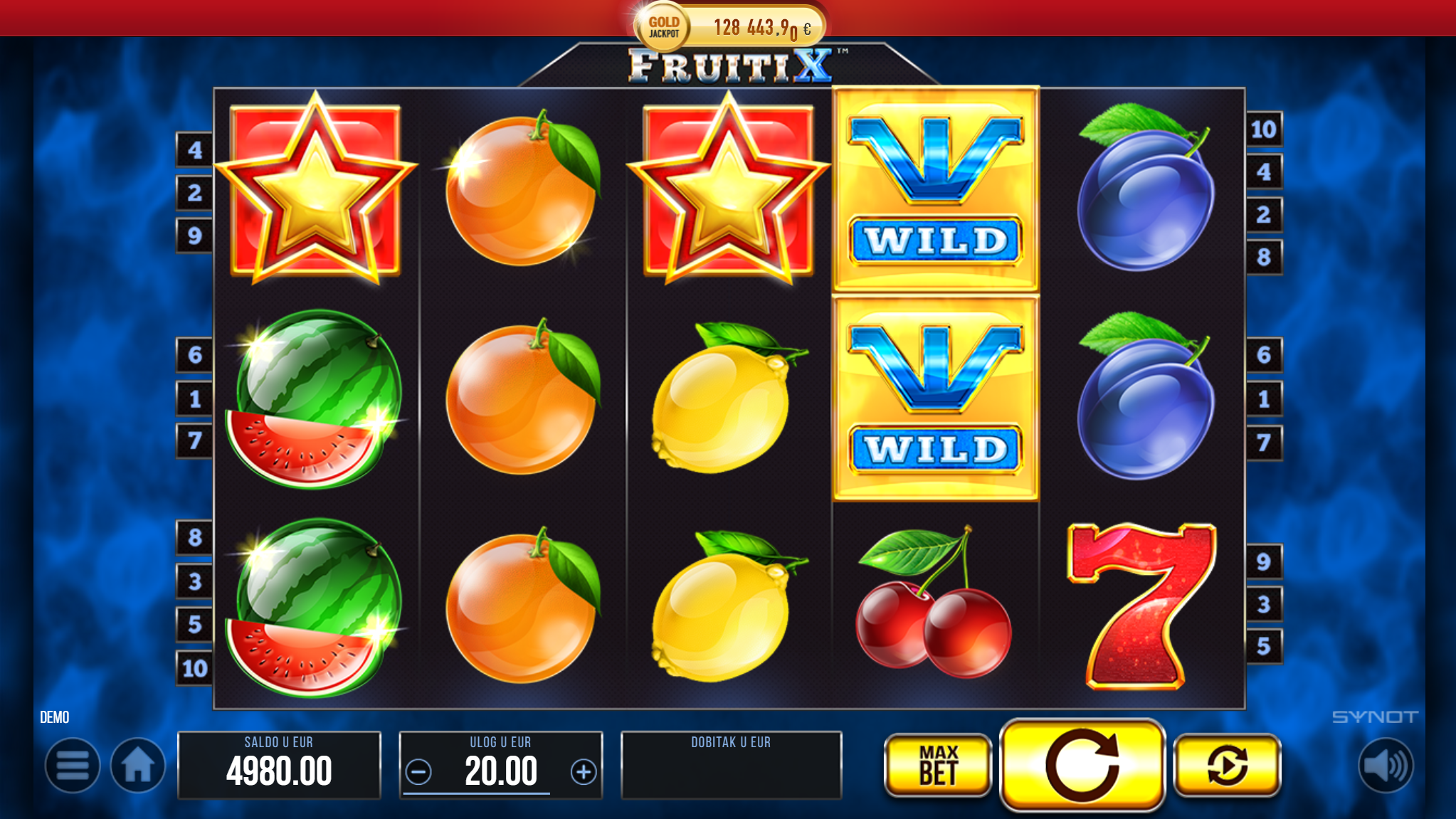Spin the reels with the big spin button
The image size is (1456, 819).
point(1082,766)
